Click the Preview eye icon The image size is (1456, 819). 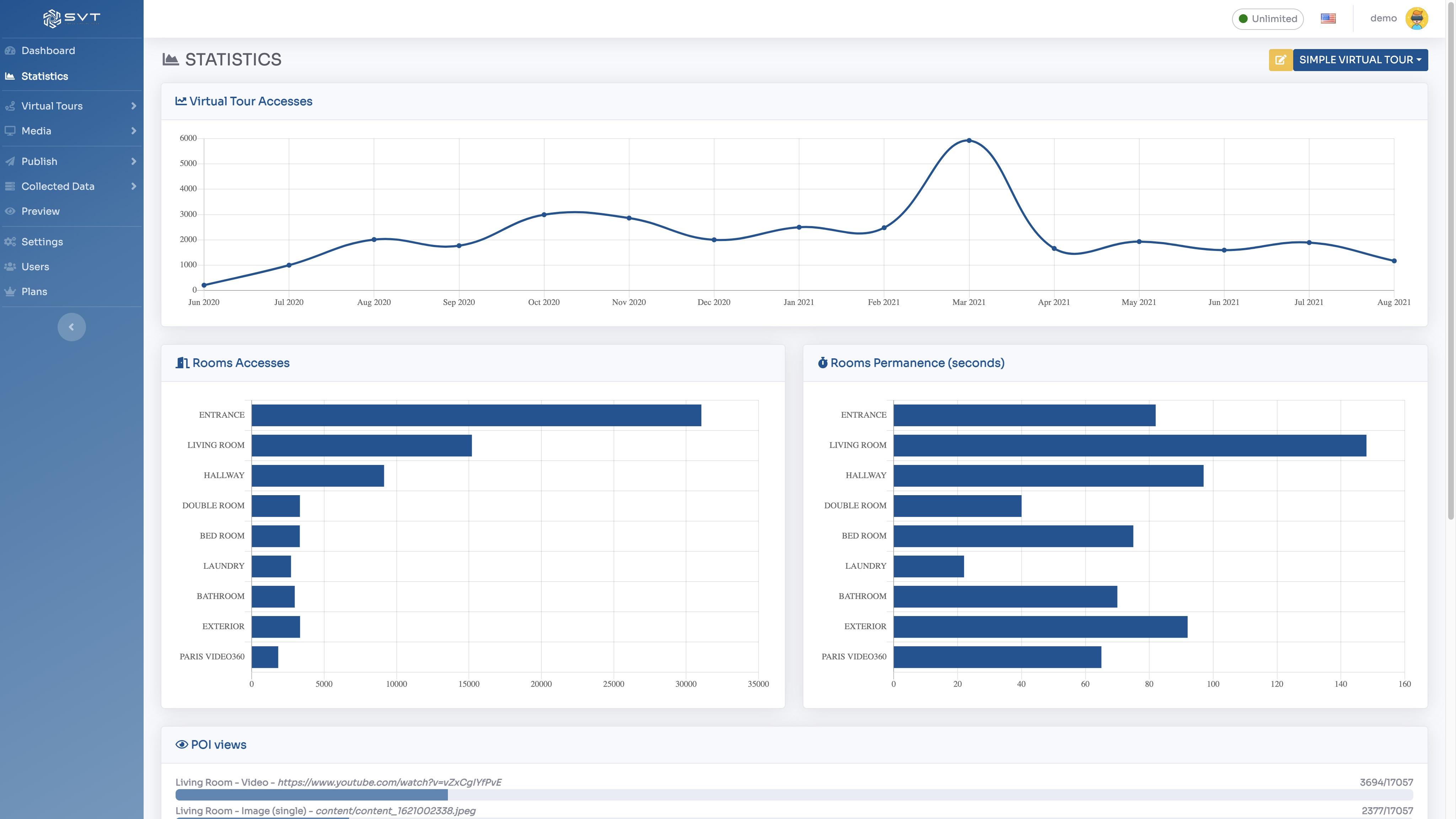(x=10, y=212)
